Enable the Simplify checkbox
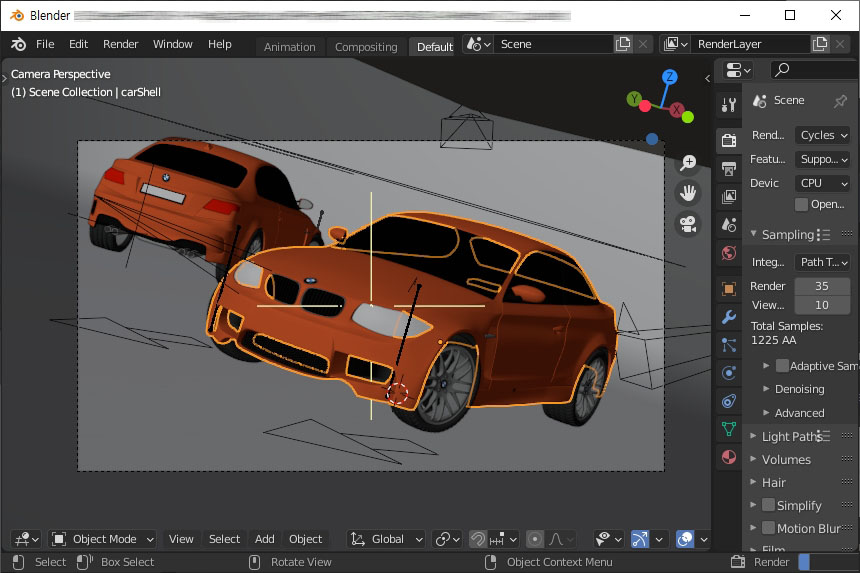This screenshot has width=860, height=573. (x=768, y=505)
